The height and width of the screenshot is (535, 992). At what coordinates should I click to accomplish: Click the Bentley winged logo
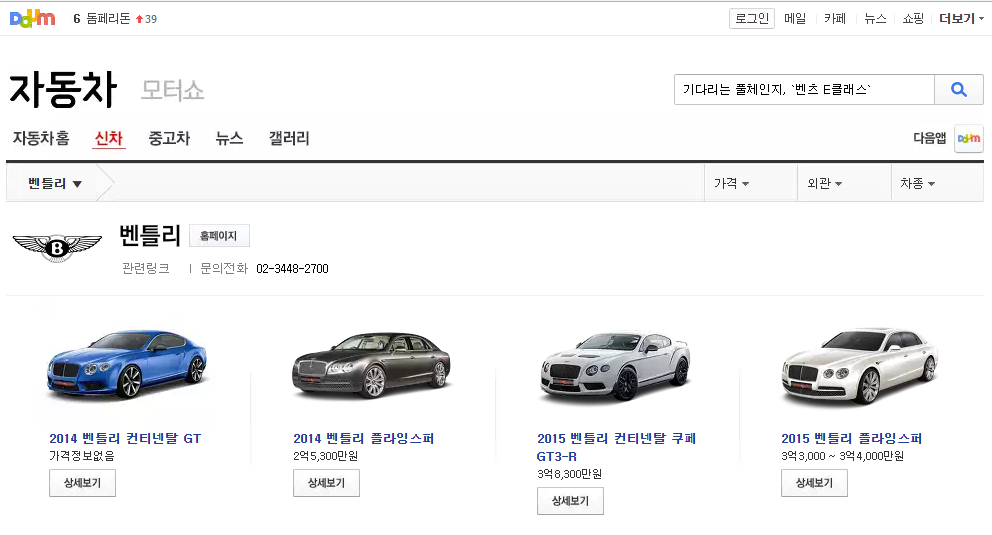(57, 247)
